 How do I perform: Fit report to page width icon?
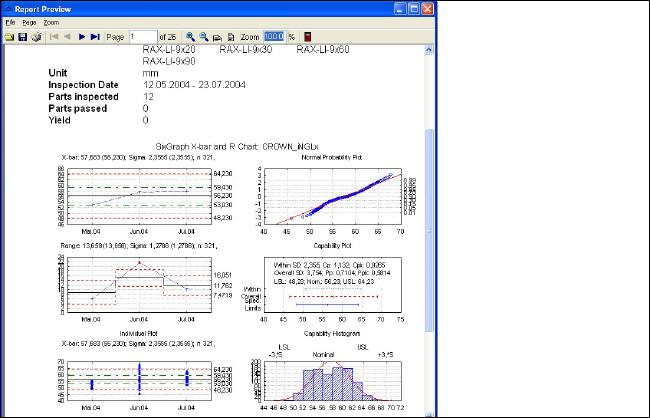pos(217,36)
